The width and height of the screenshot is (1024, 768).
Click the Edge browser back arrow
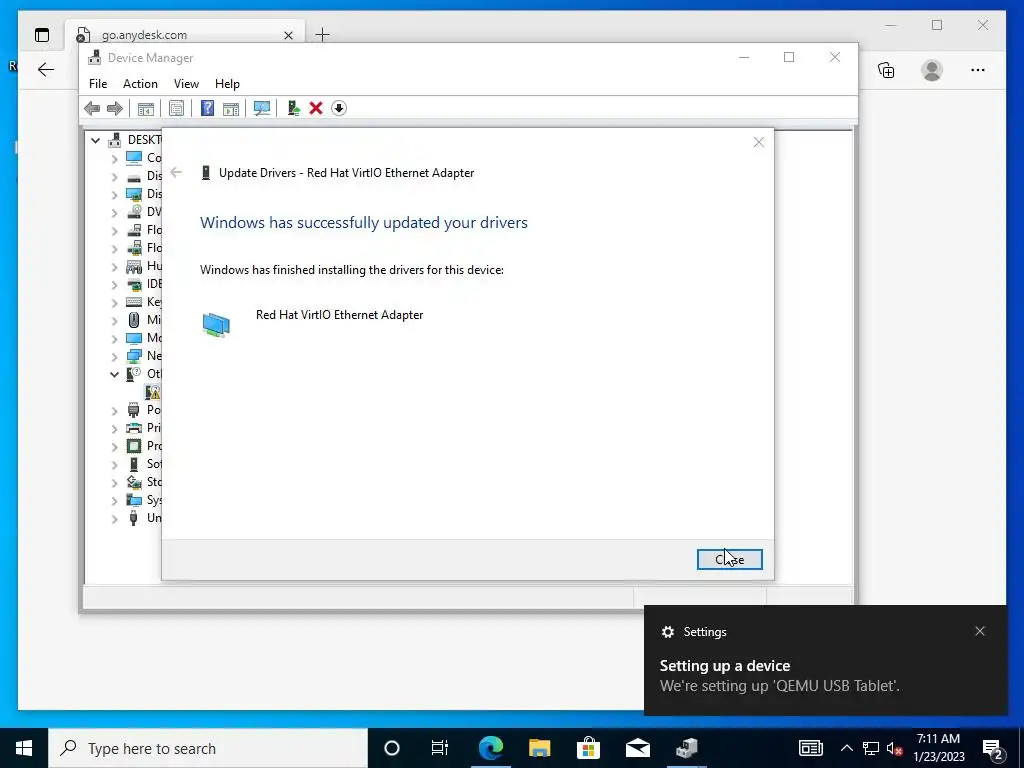coord(46,70)
